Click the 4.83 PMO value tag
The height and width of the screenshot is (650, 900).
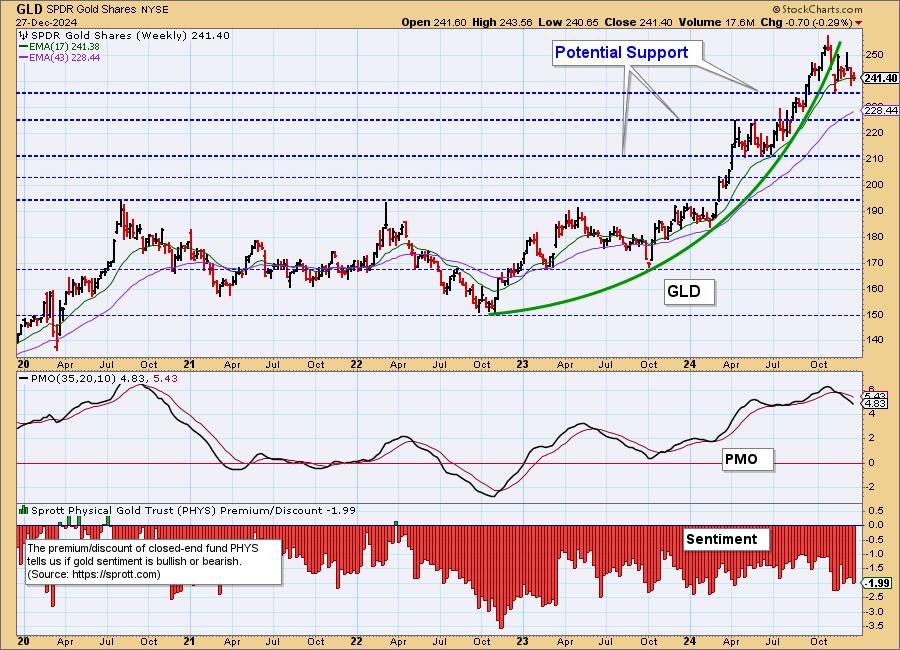pyautogui.click(x=875, y=404)
